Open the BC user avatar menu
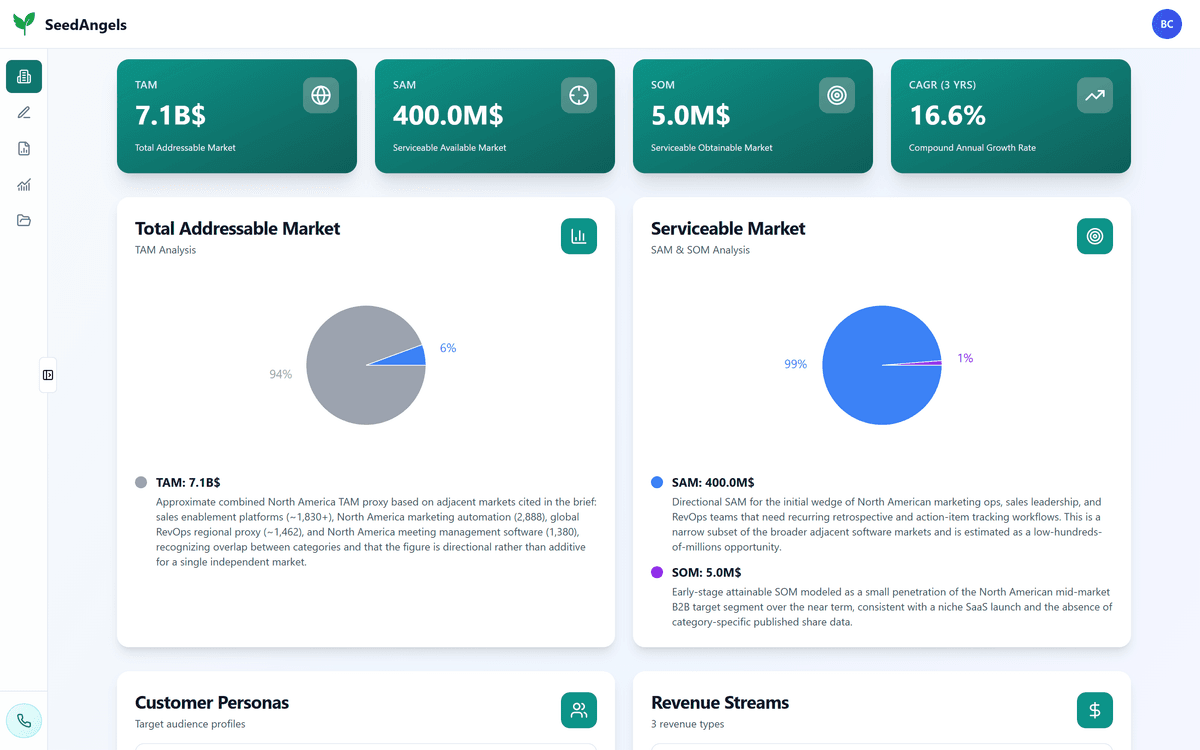Screen dimensions: 1200x750 point(1167,24)
